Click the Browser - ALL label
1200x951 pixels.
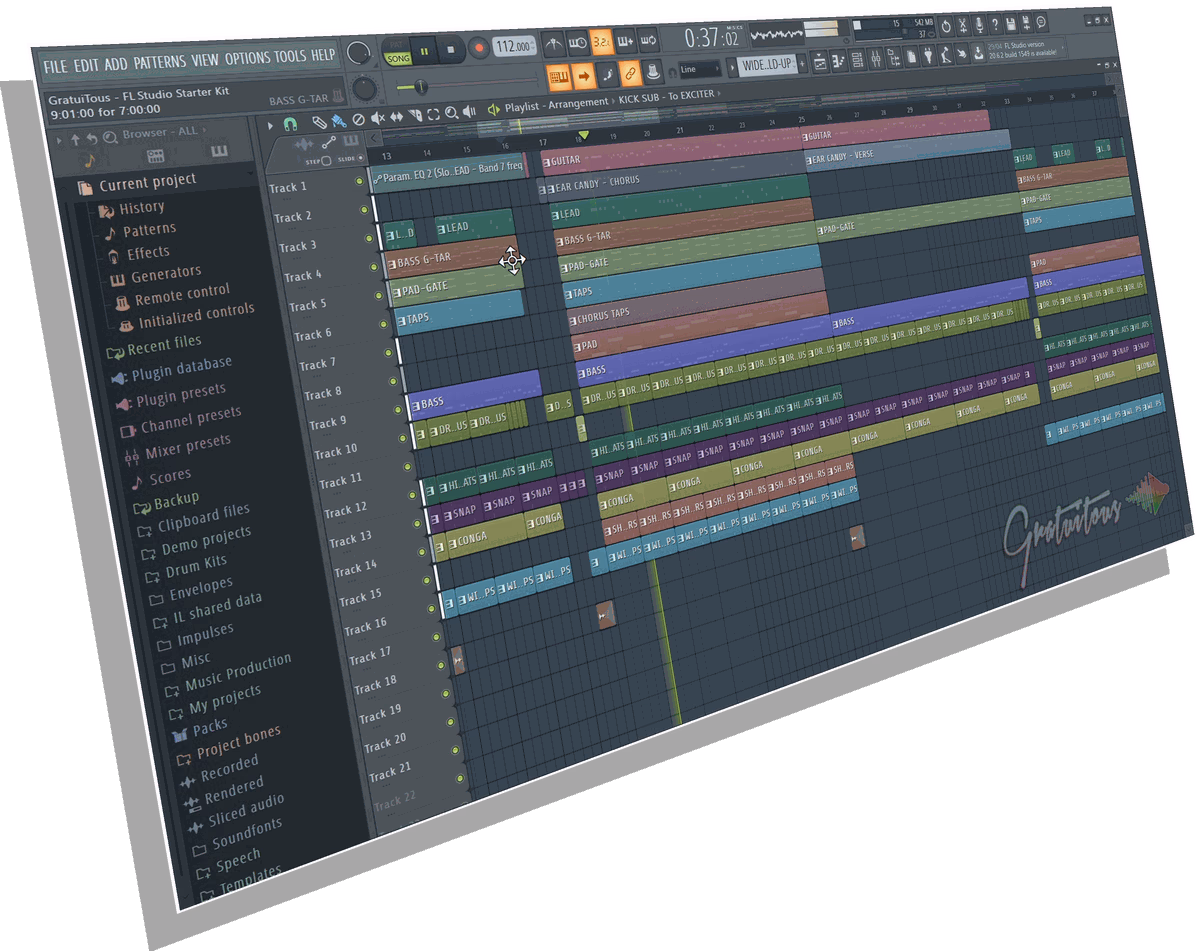pos(160,132)
